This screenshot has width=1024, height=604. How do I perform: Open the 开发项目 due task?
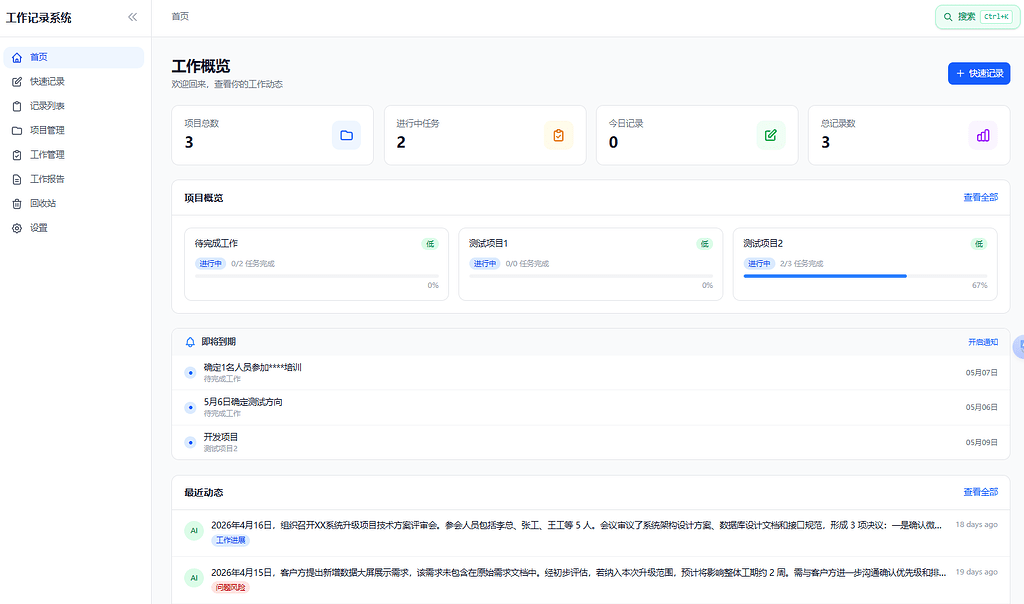(x=590, y=443)
